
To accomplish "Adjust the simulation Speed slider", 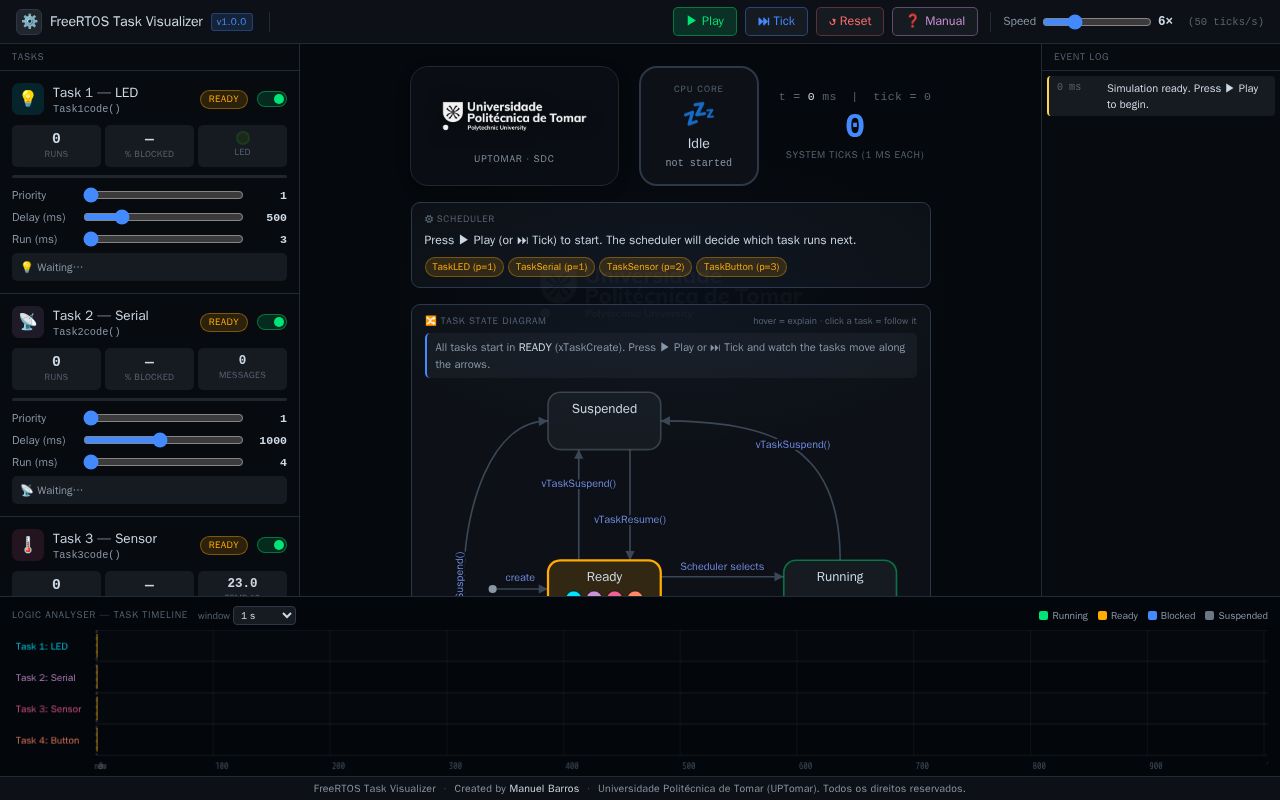I will (1096, 21).
